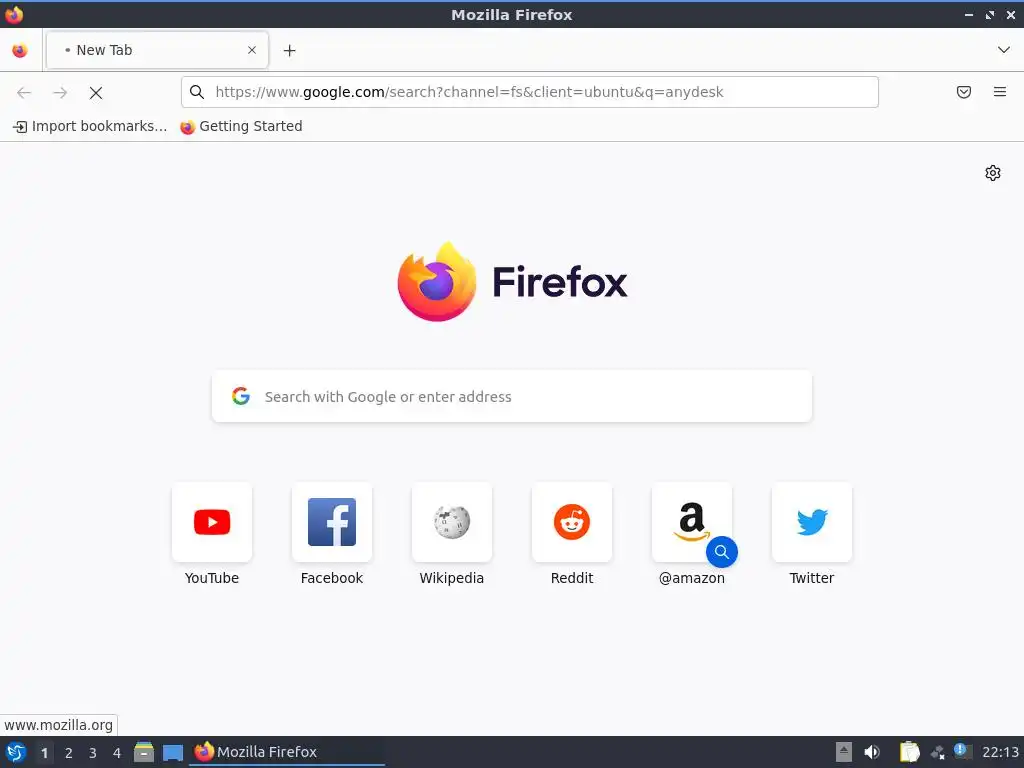Switch to workspace 3

tap(93, 753)
